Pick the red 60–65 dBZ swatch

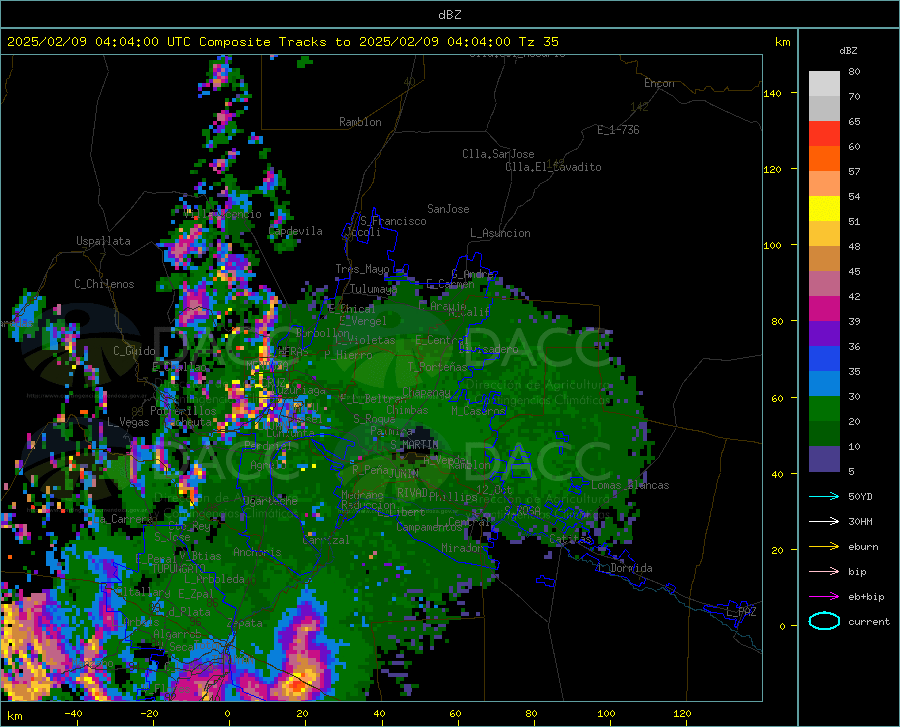coord(824,134)
